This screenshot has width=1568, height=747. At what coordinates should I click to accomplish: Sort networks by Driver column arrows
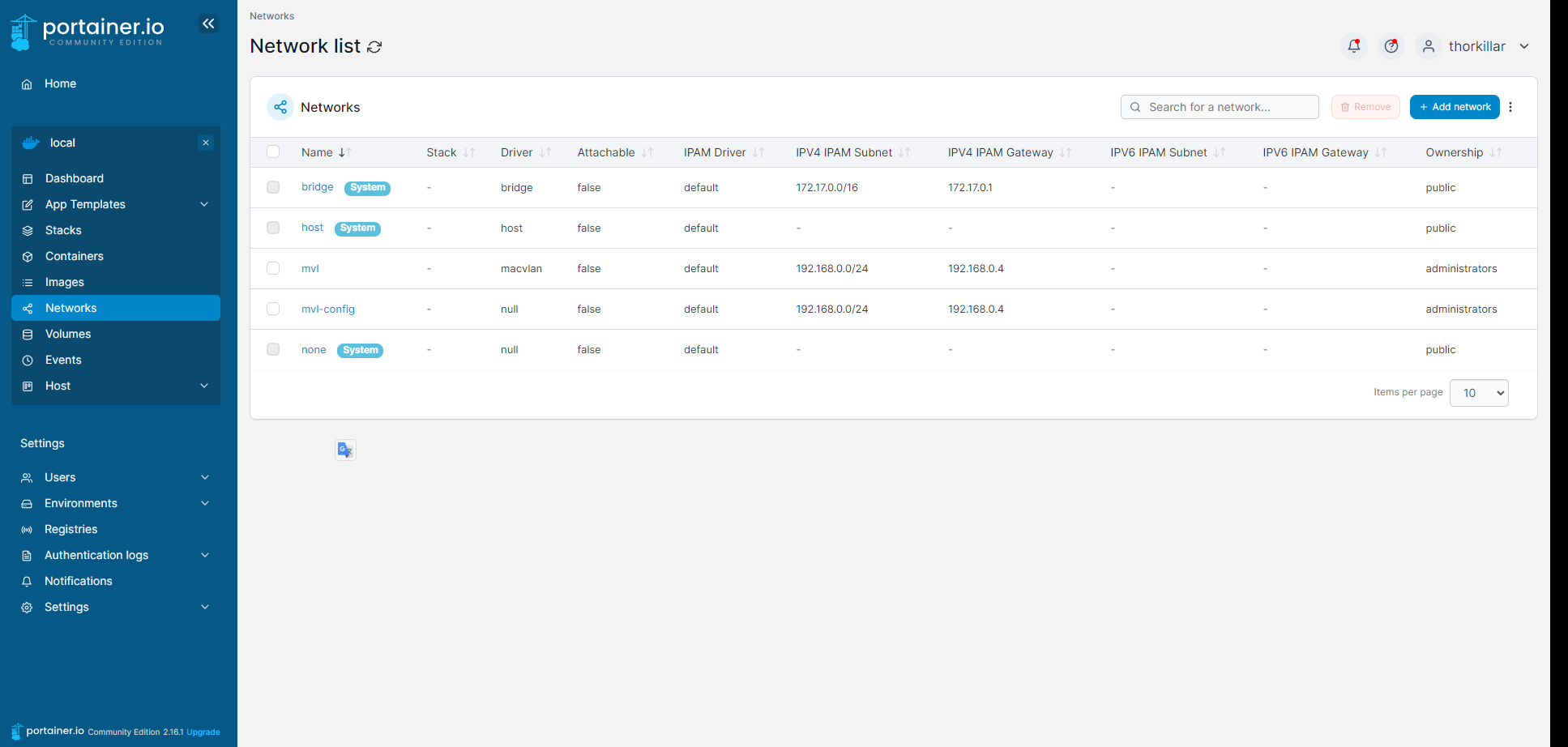tap(545, 152)
